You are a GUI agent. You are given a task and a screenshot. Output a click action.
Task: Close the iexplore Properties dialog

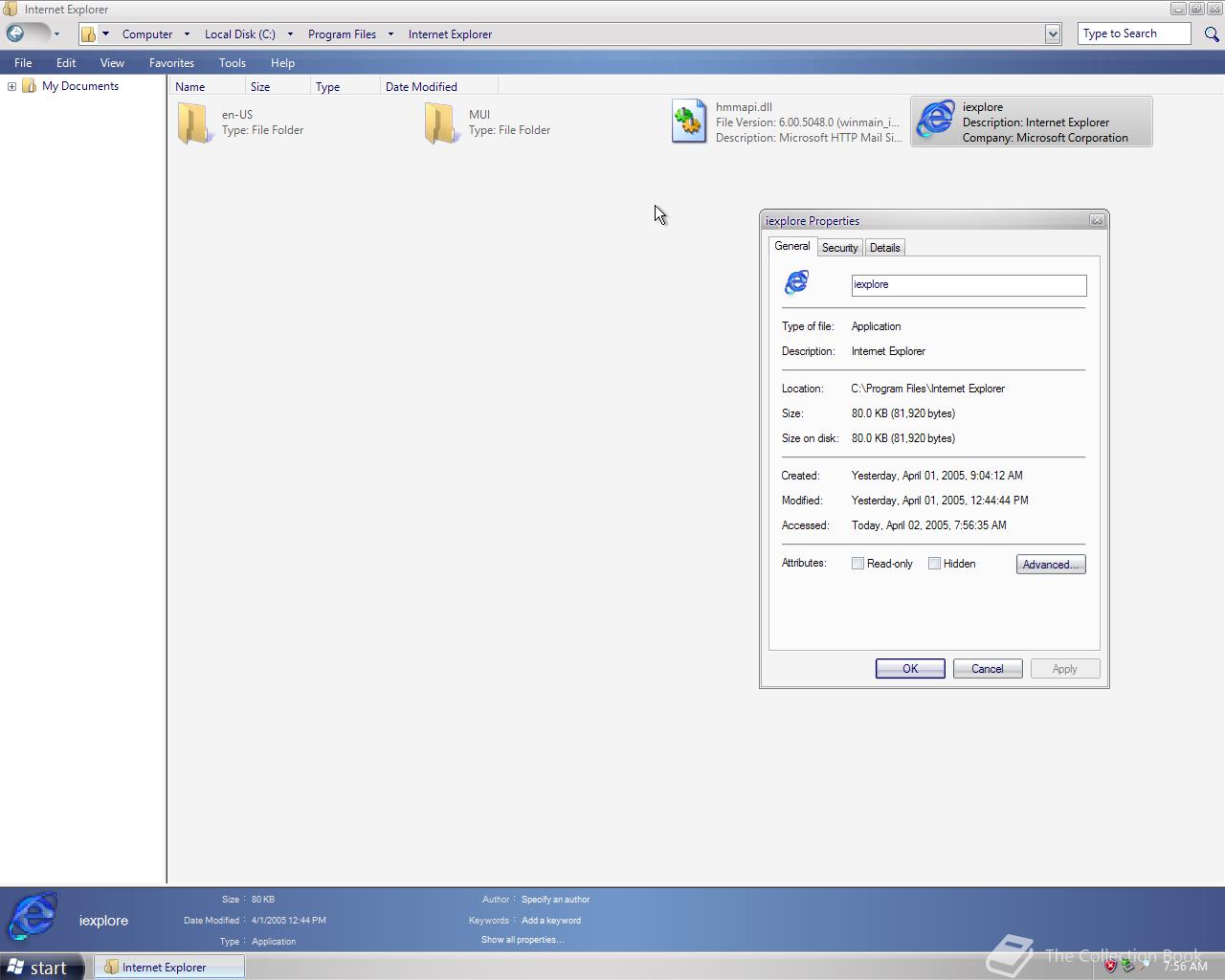point(1097,220)
